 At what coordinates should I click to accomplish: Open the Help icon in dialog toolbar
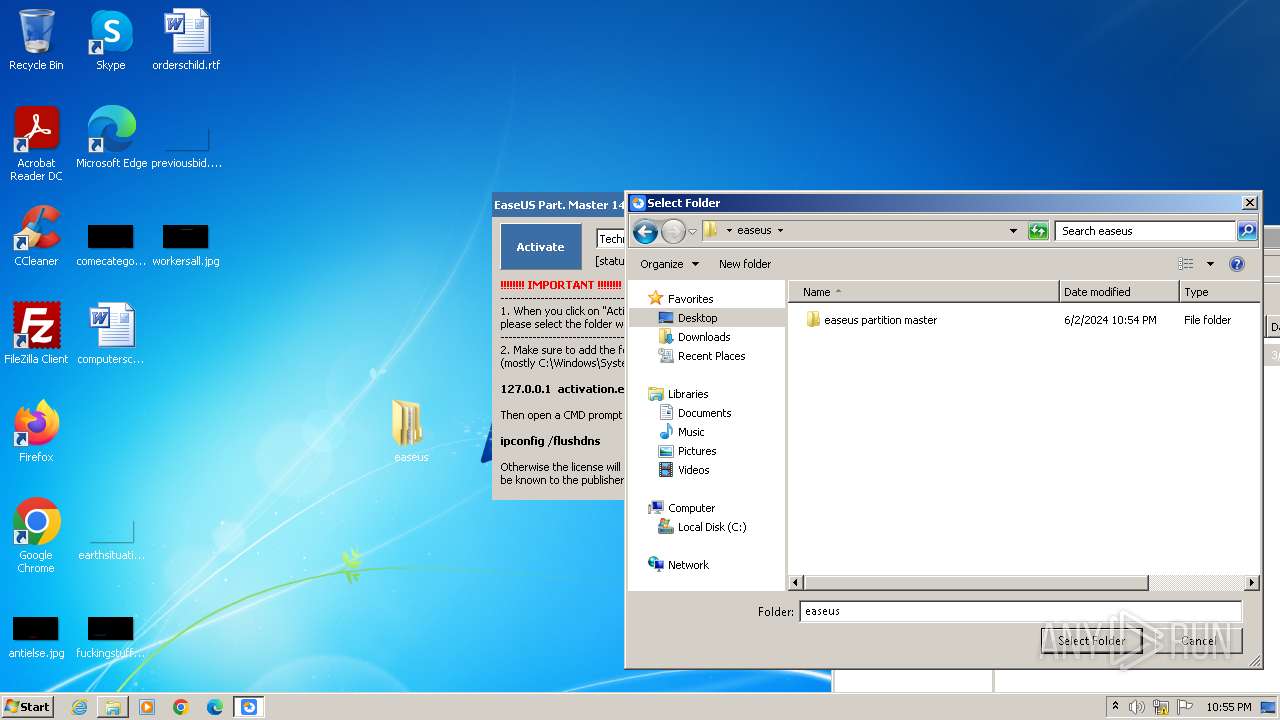[1237, 264]
